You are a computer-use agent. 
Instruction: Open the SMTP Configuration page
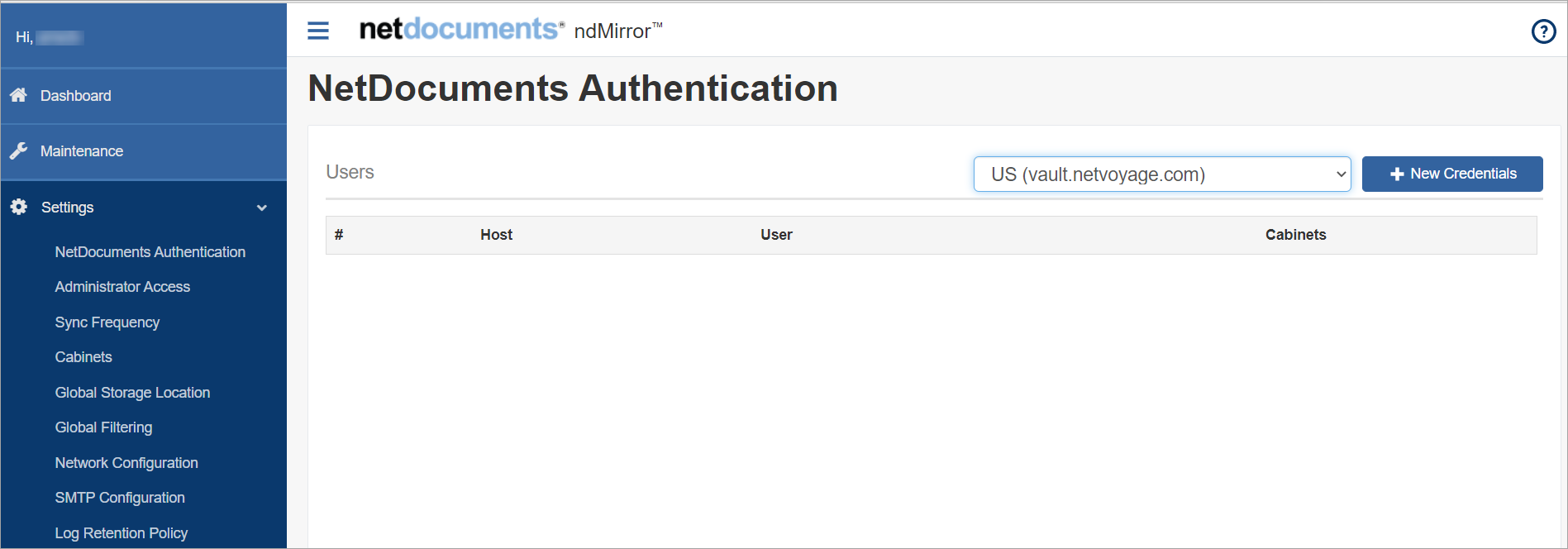click(x=119, y=497)
